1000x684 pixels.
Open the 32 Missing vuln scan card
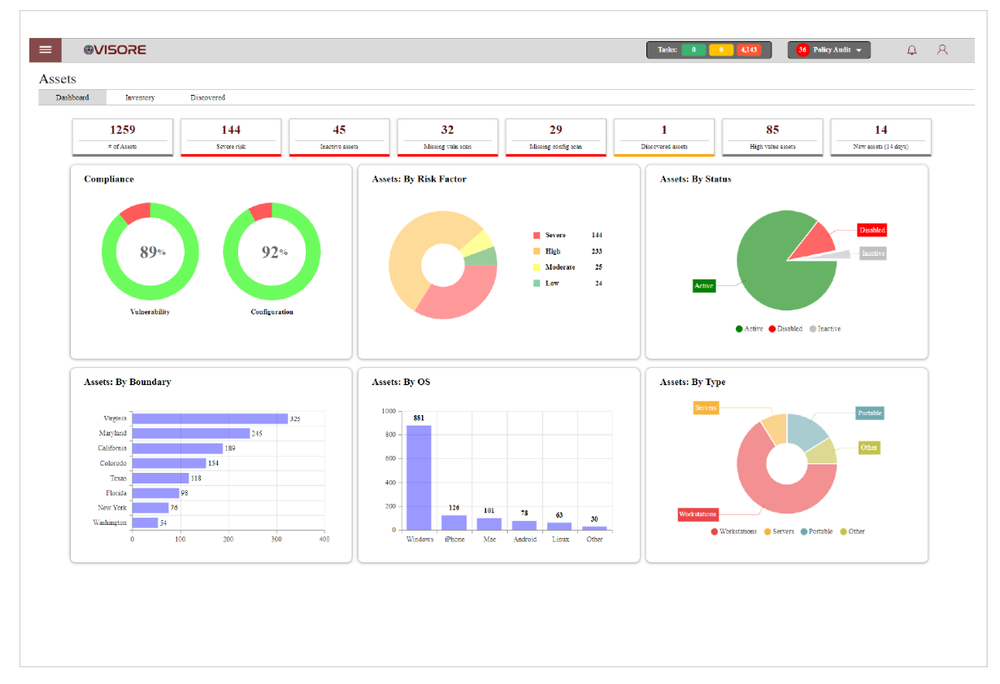pyautogui.click(x=448, y=137)
